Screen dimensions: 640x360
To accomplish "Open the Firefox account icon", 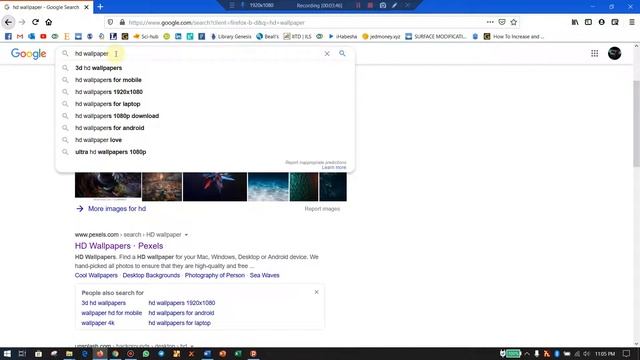I will tap(602, 22).
